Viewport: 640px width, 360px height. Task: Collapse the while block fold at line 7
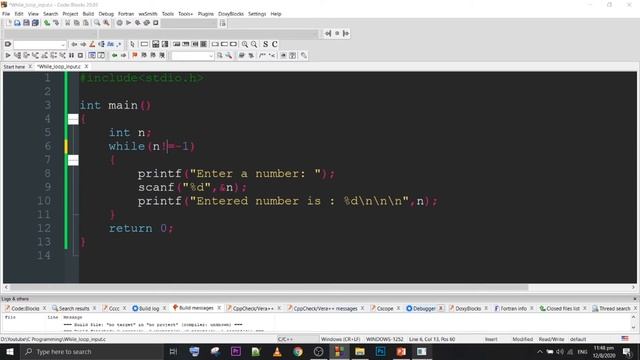pyautogui.click(x=73, y=160)
